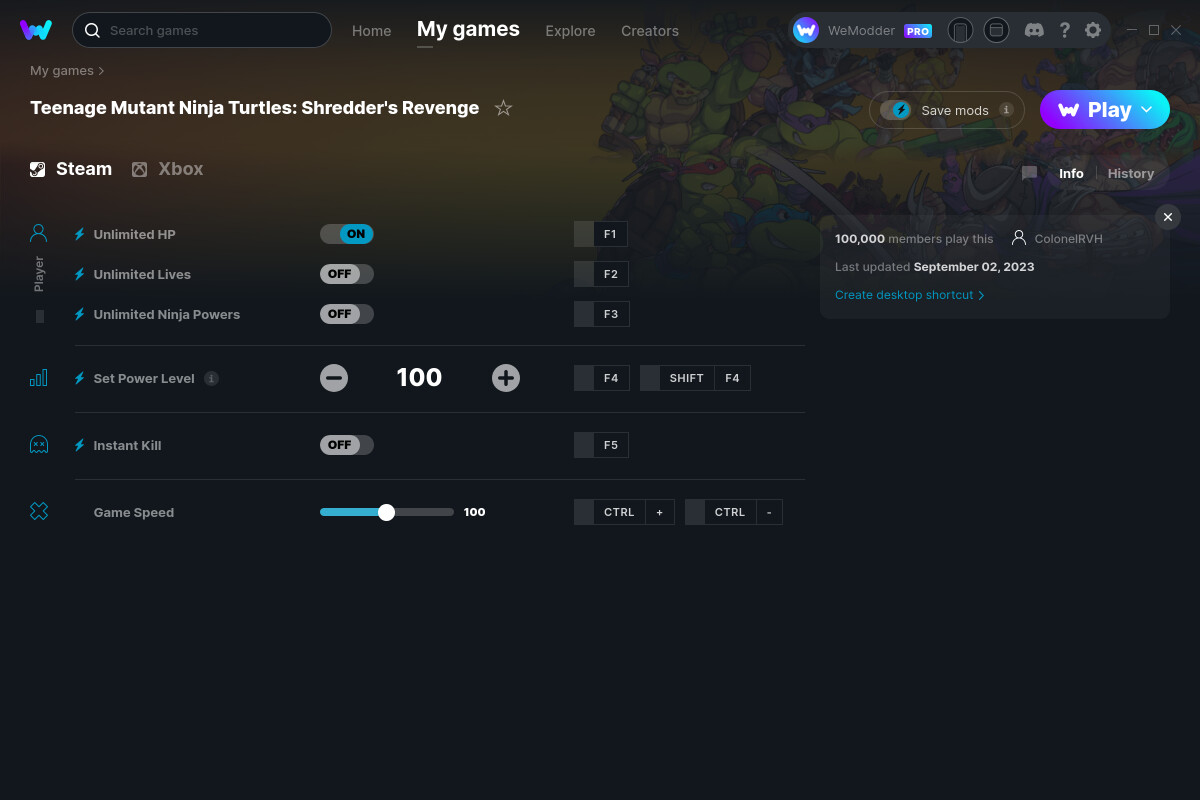The width and height of the screenshot is (1200, 800).
Task: Open the Home tab
Action: [x=371, y=31]
